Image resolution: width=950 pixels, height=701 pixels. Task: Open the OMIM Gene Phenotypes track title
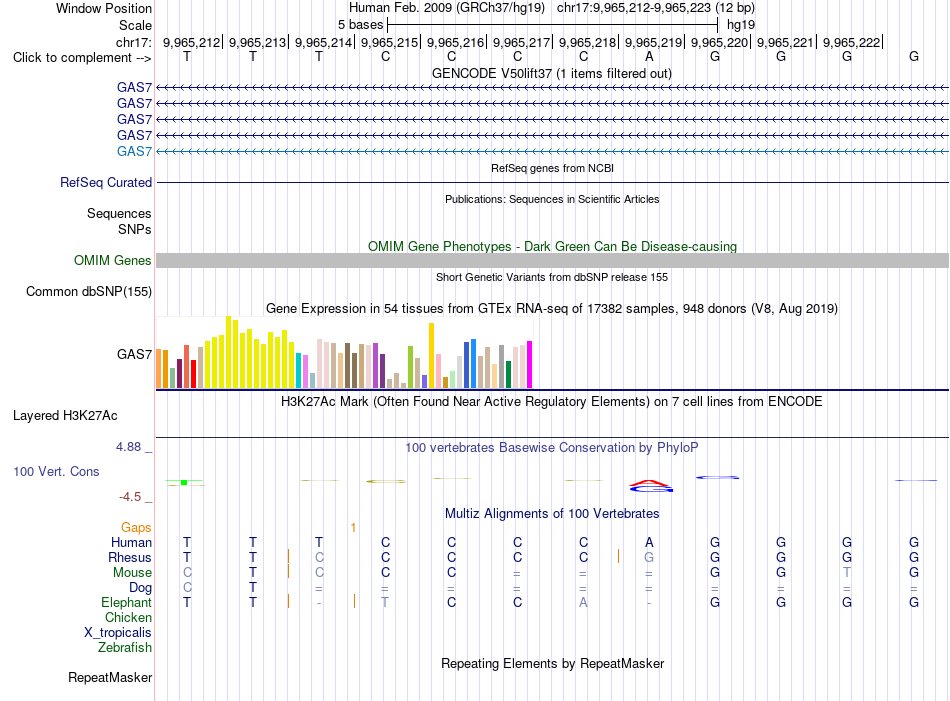[552, 247]
